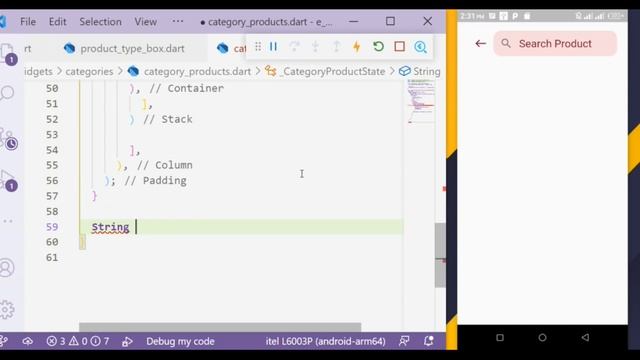Viewport: 640px width, 360px height.
Task: Open the Manage settings gear
Action: [7, 310]
